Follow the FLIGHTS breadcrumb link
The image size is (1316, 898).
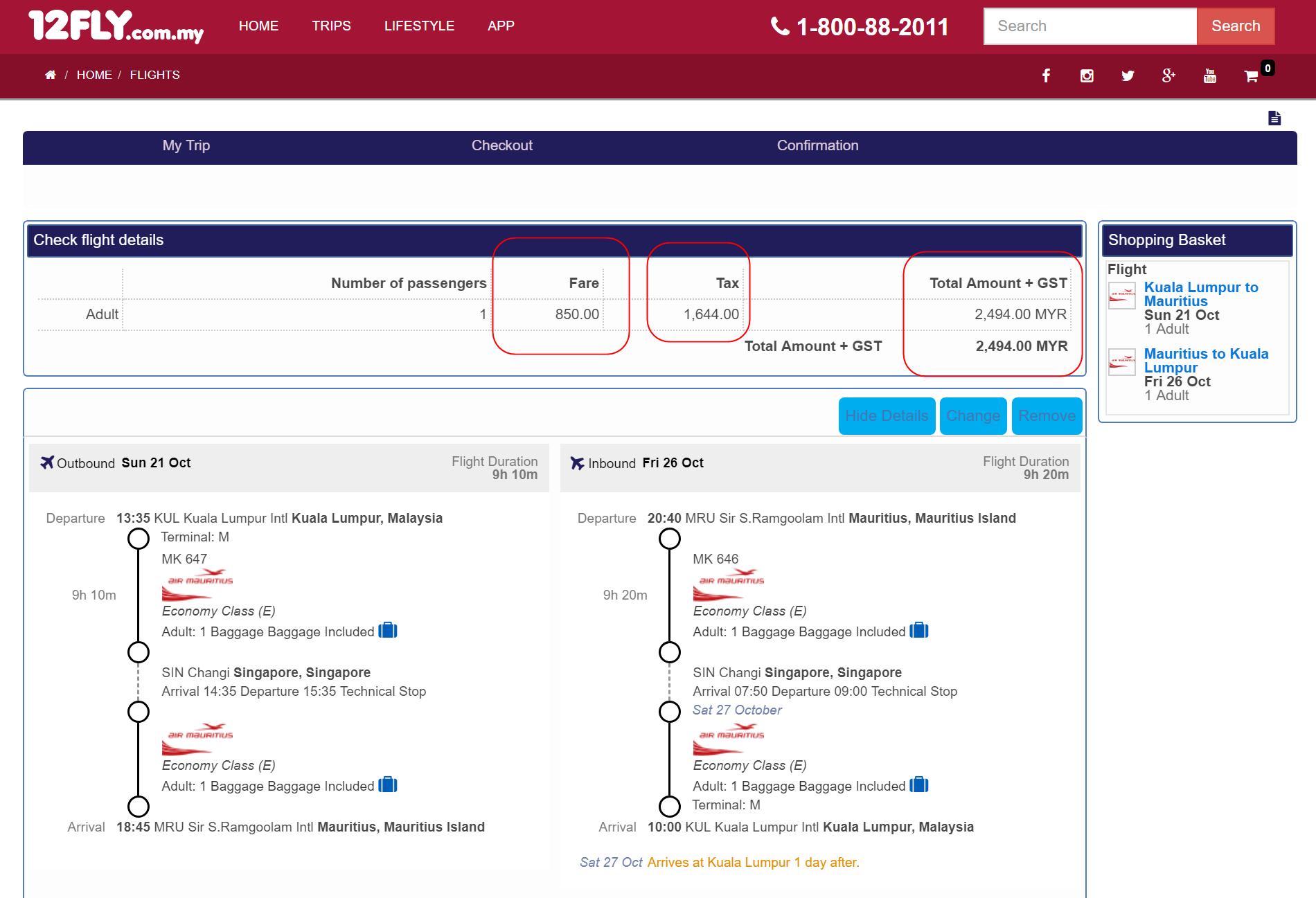(154, 75)
